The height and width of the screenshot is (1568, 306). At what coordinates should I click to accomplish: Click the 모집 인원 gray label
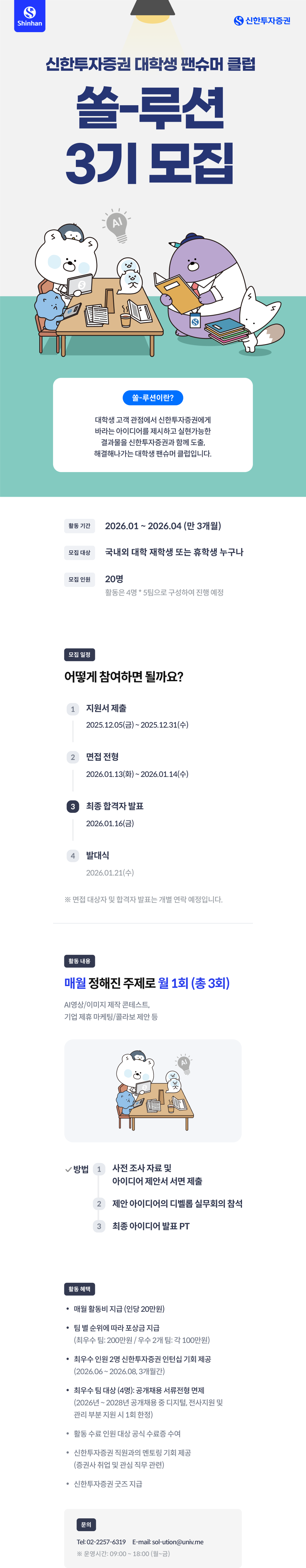pyautogui.click(x=79, y=579)
